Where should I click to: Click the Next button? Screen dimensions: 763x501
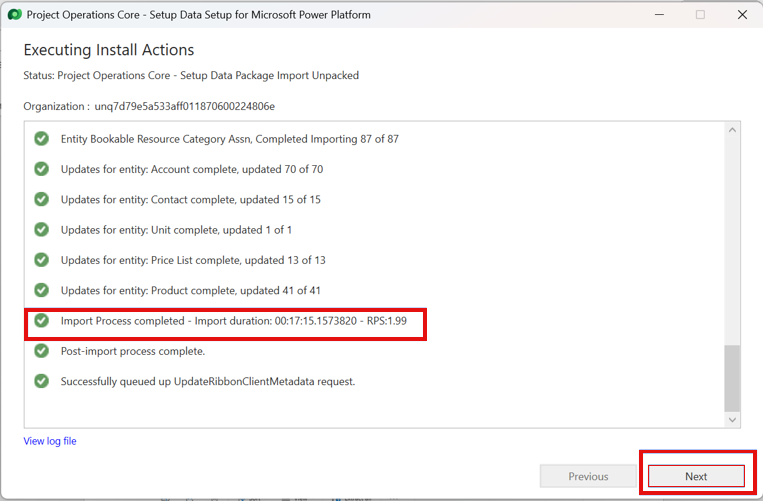click(x=696, y=476)
